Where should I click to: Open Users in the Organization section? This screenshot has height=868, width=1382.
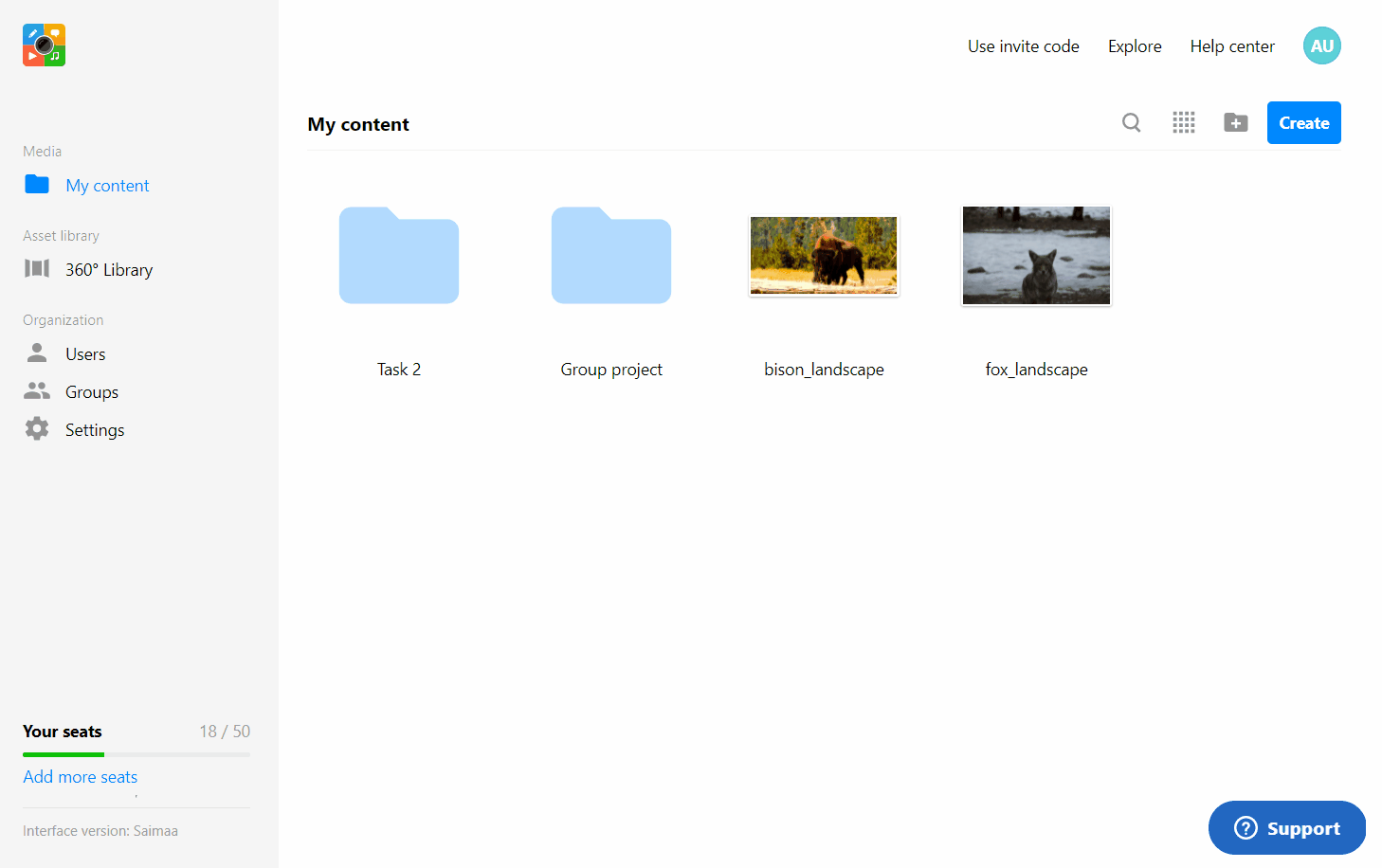click(85, 354)
